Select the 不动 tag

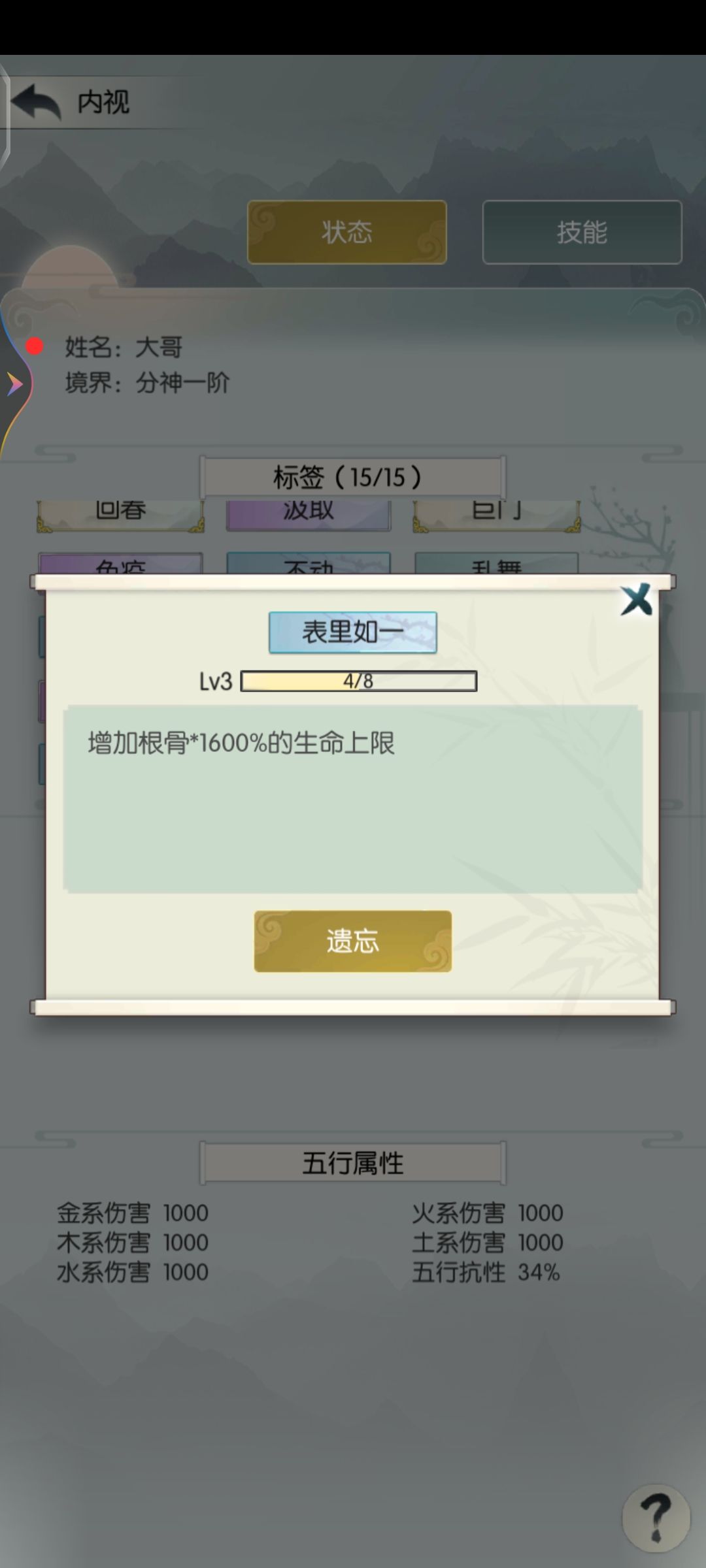point(309,563)
